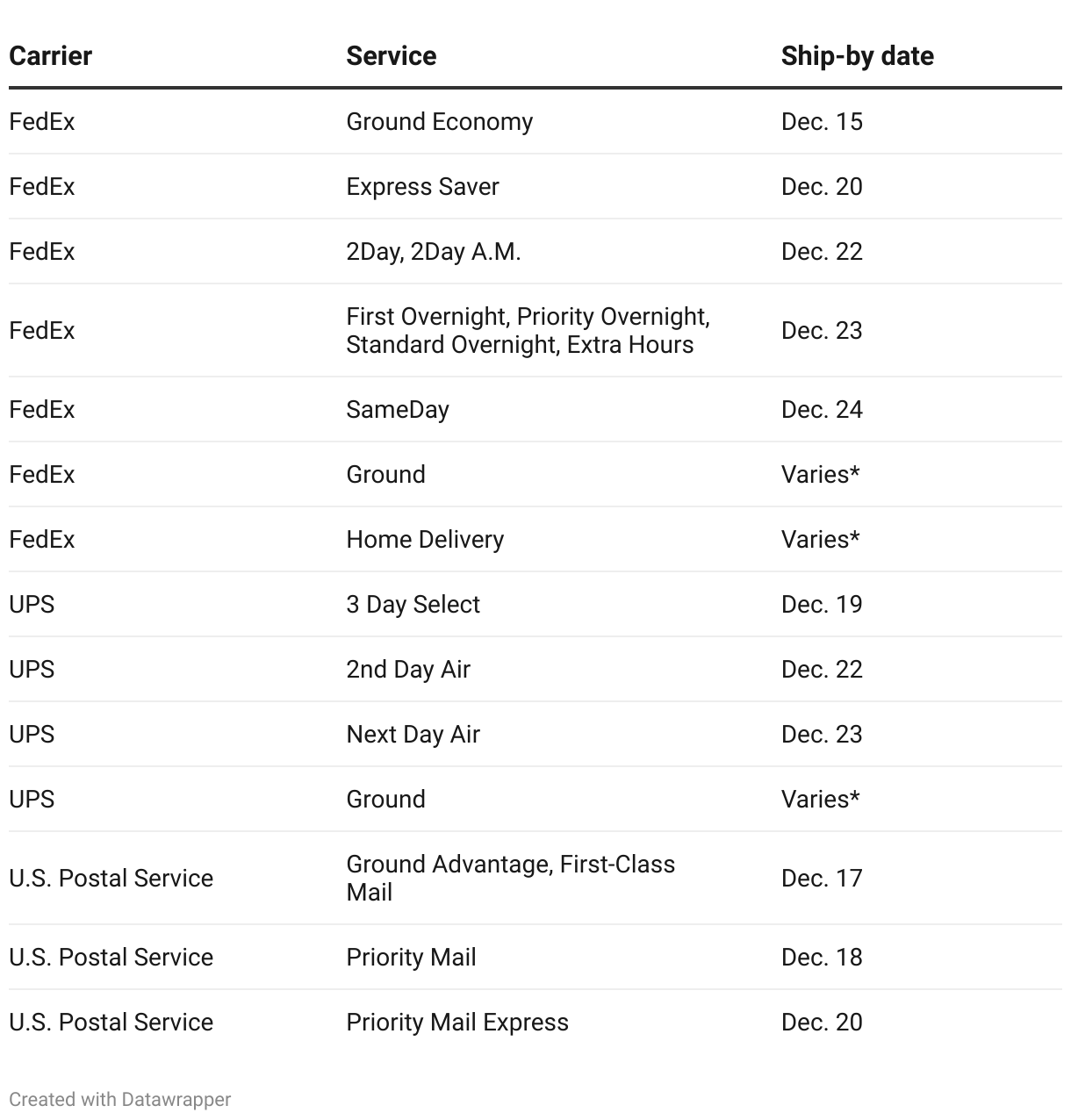Click the Dec. 19 ship-by date

coord(822,605)
